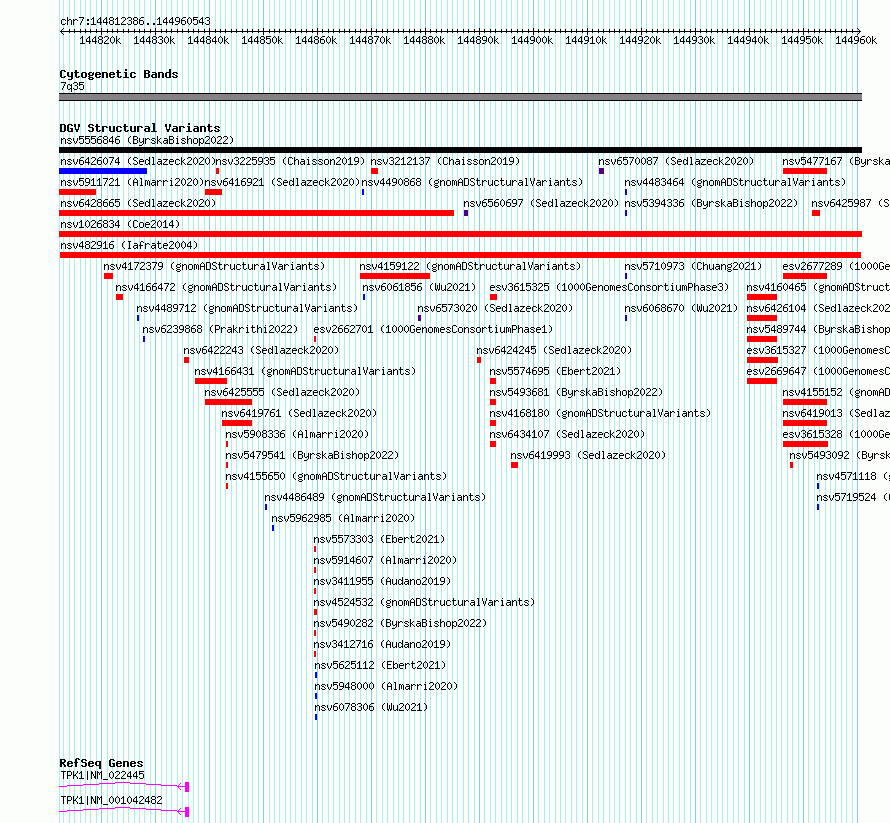The image size is (890, 823).
Task: Click the RefSeq Genes track title
Action: click(101, 763)
